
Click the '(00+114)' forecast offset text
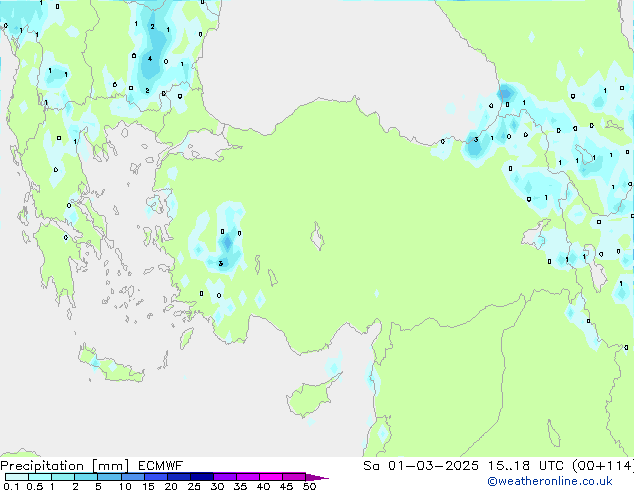(x=603, y=466)
